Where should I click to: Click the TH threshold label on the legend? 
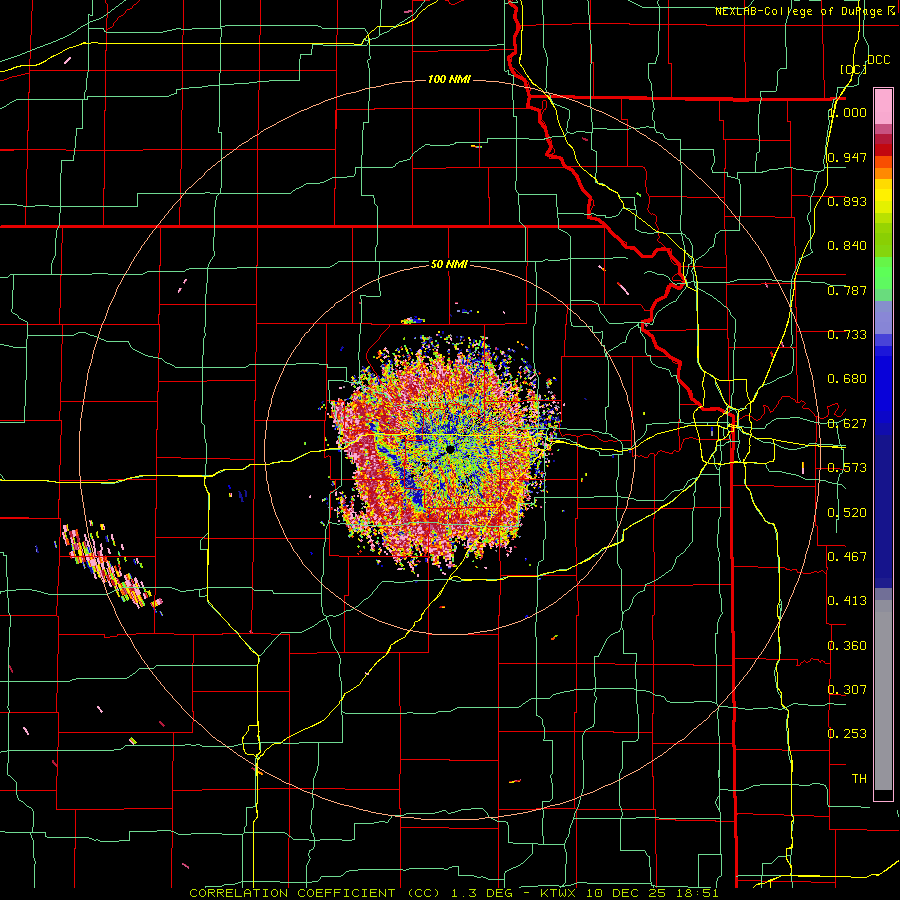(859, 779)
